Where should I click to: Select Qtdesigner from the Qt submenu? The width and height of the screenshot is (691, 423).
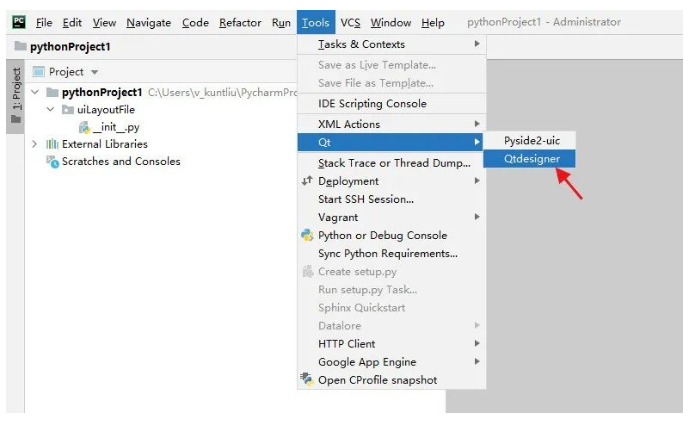point(529,159)
